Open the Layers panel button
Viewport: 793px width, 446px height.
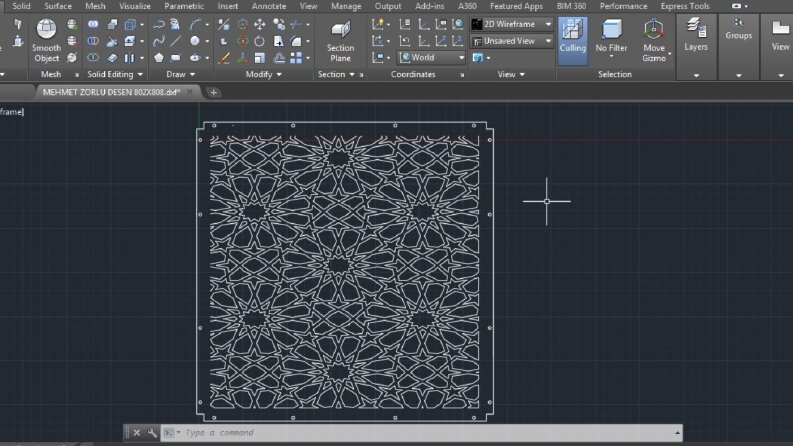pyautogui.click(x=696, y=34)
